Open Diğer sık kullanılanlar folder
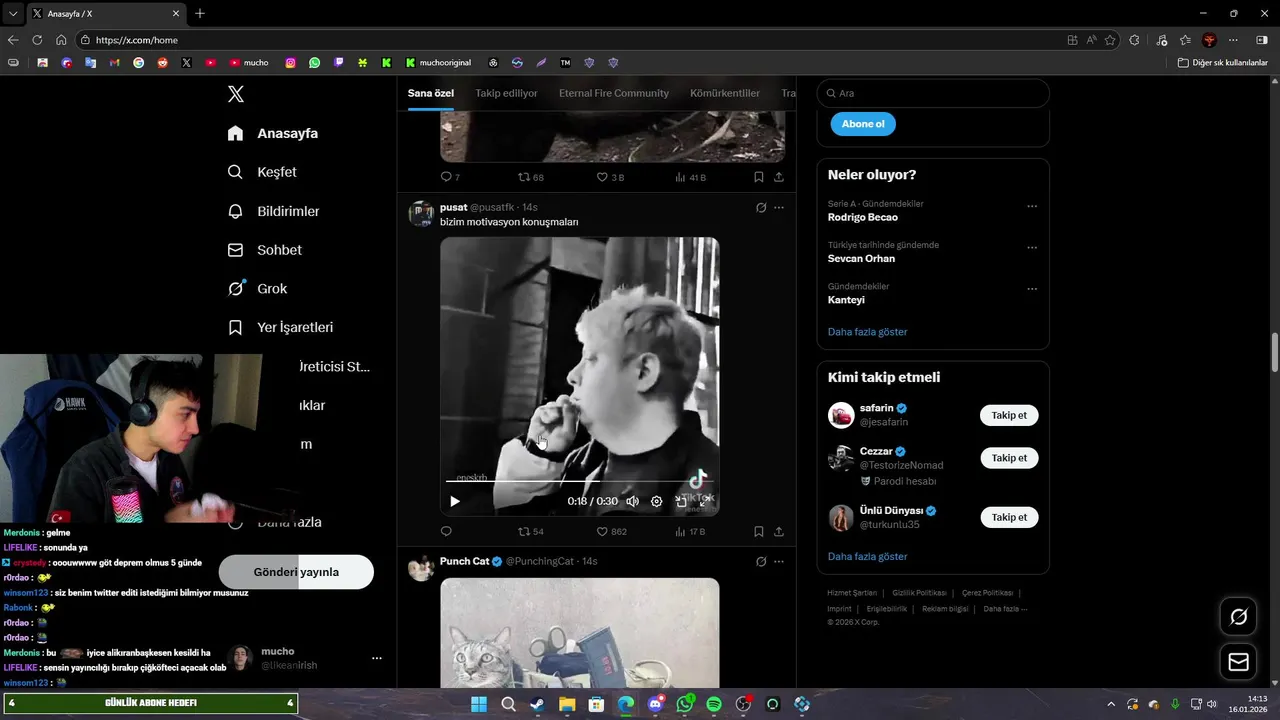1280x720 pixels. click(x=1223, y=62)
